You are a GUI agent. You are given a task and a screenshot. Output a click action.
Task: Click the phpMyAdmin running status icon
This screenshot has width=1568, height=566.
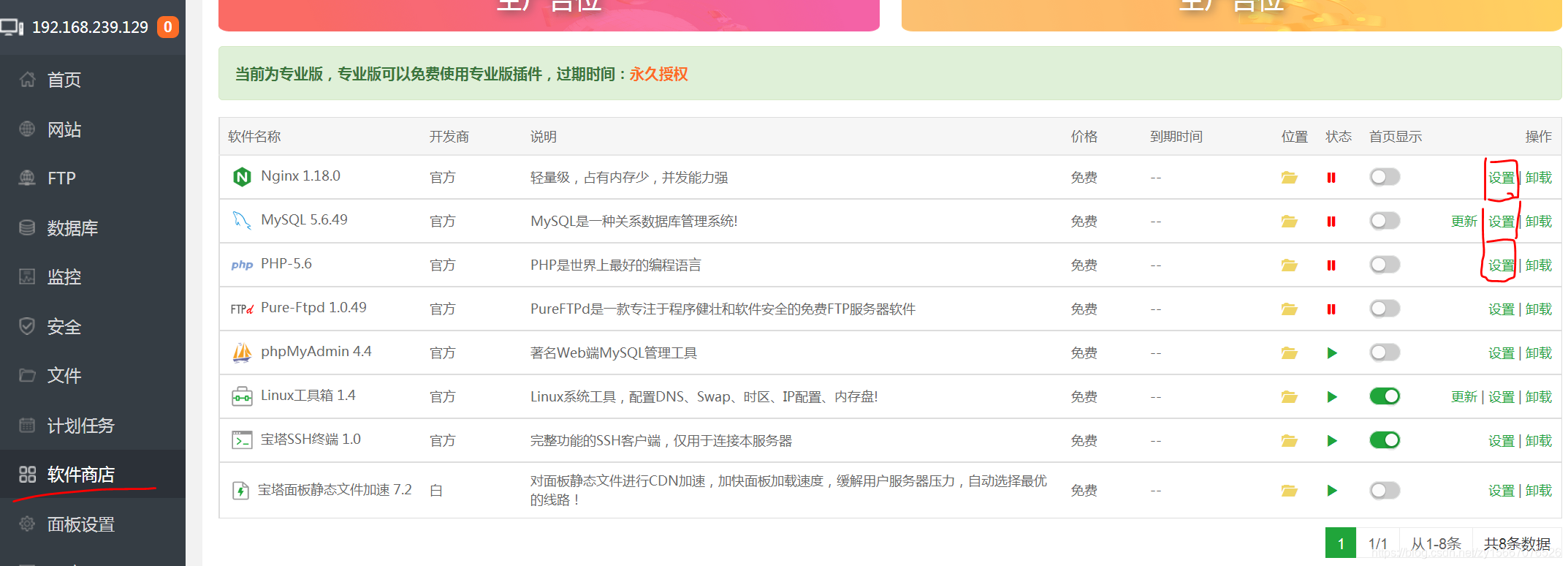[1332, 353]
